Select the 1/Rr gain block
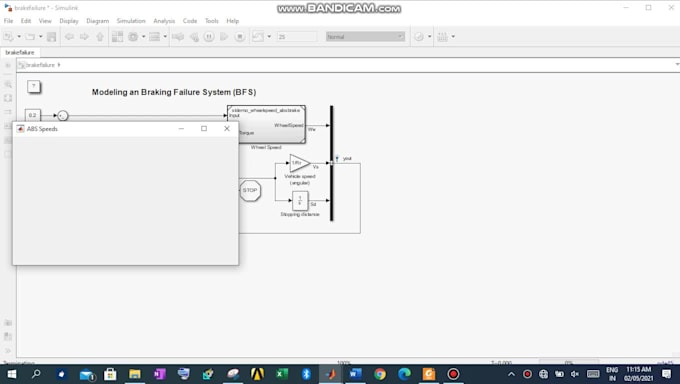Viewport: 680px width, 384px height. point(299,163)
